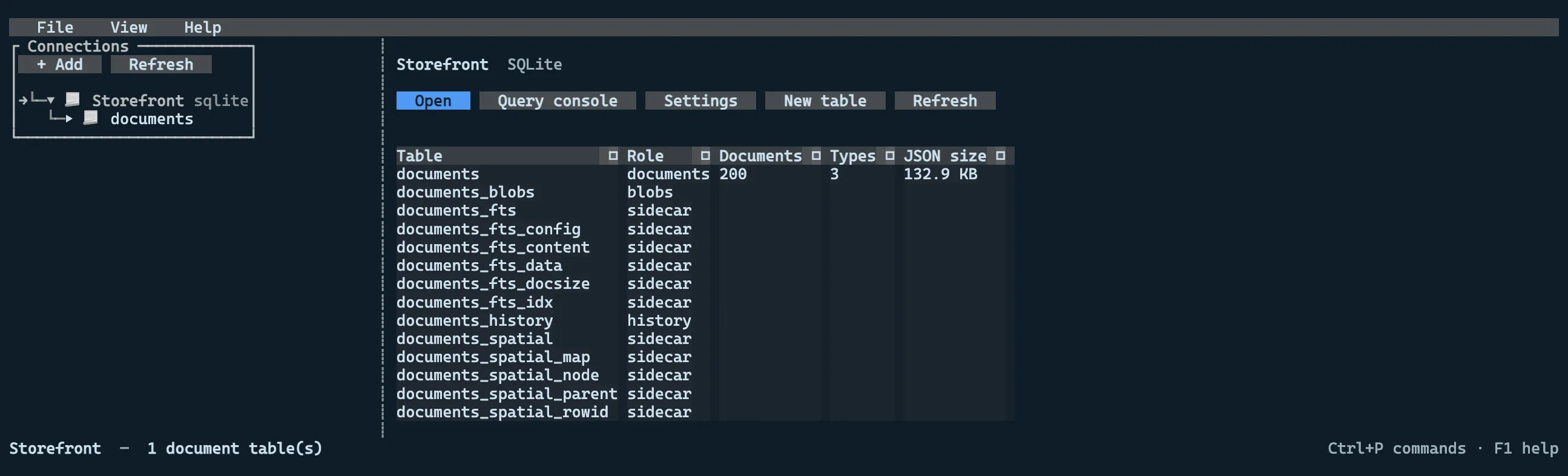Click the Types column sort indicator

pyautogui.click(x=890, y=156)
